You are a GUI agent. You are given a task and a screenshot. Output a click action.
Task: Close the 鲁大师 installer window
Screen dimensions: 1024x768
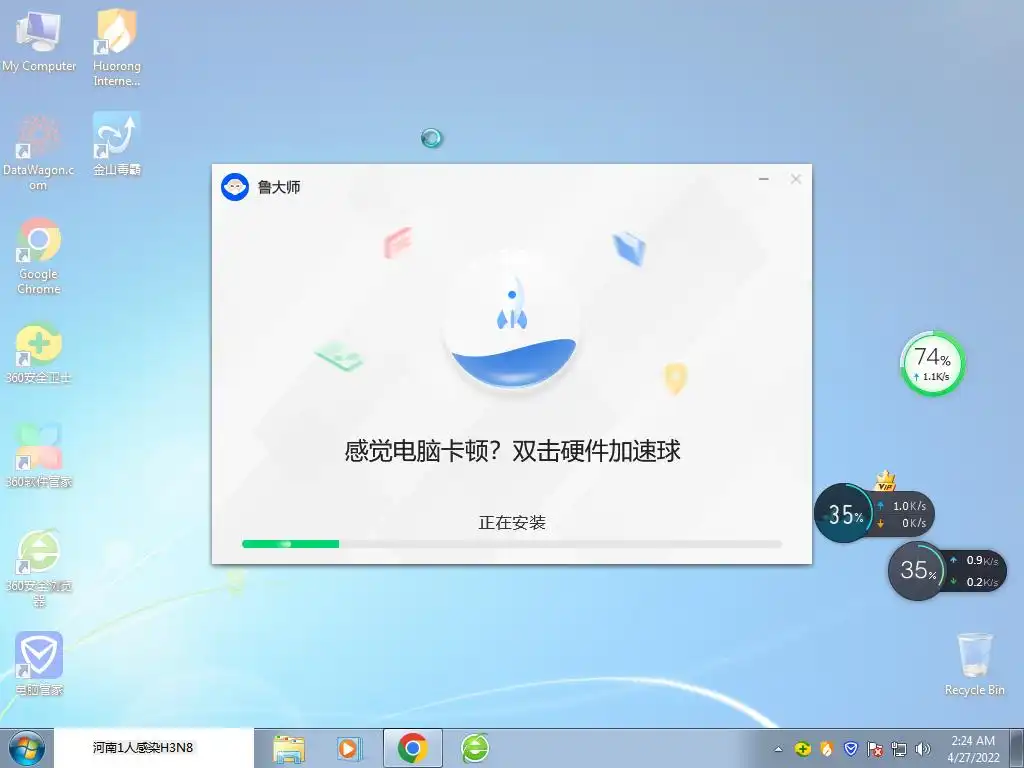coord(795,179)
